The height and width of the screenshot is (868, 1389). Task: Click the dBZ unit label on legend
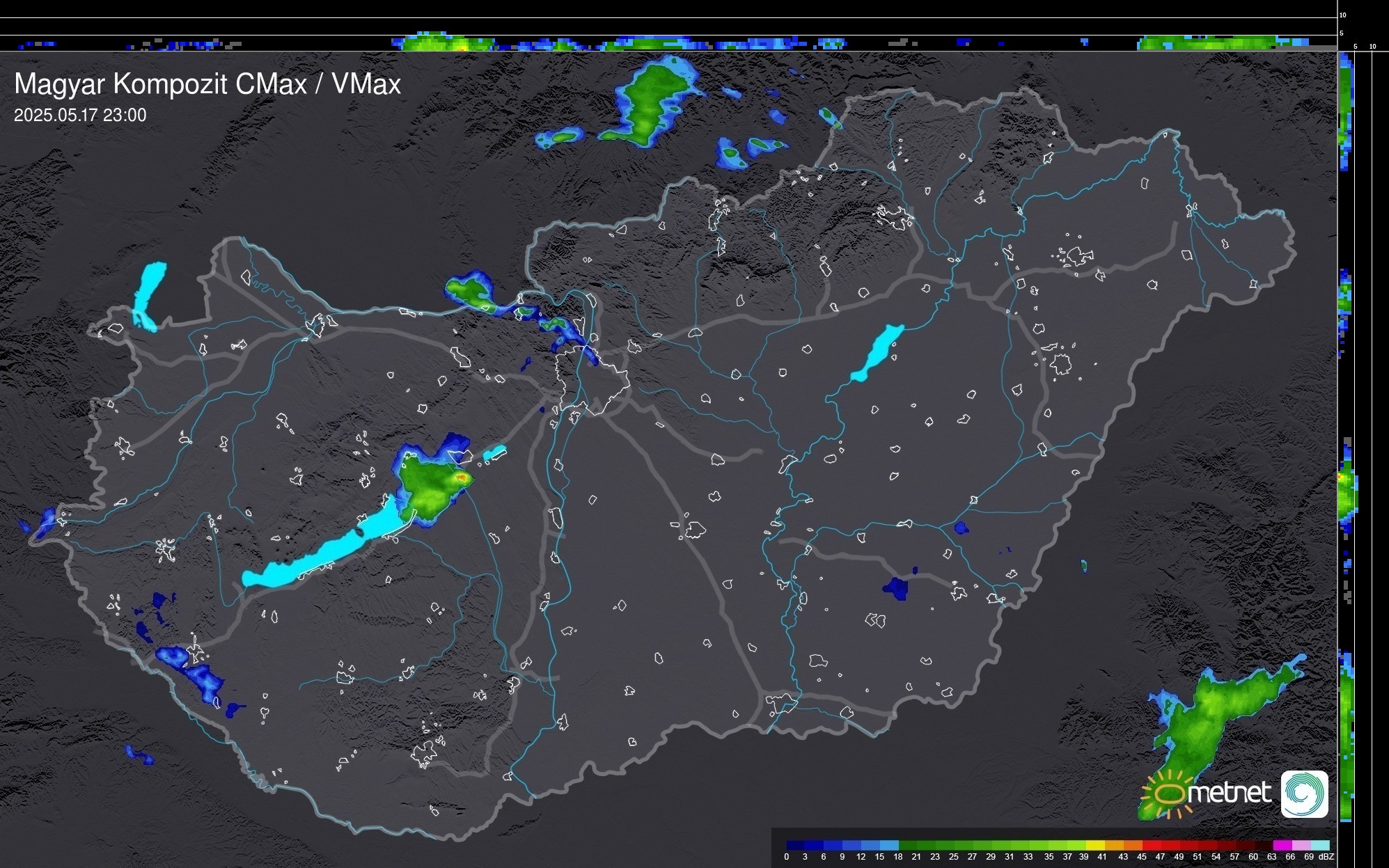1326,857
